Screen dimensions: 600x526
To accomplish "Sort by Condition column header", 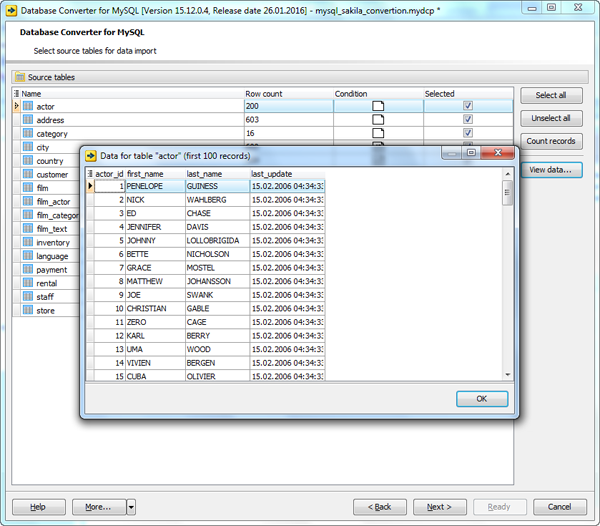I will coord(378,94).
